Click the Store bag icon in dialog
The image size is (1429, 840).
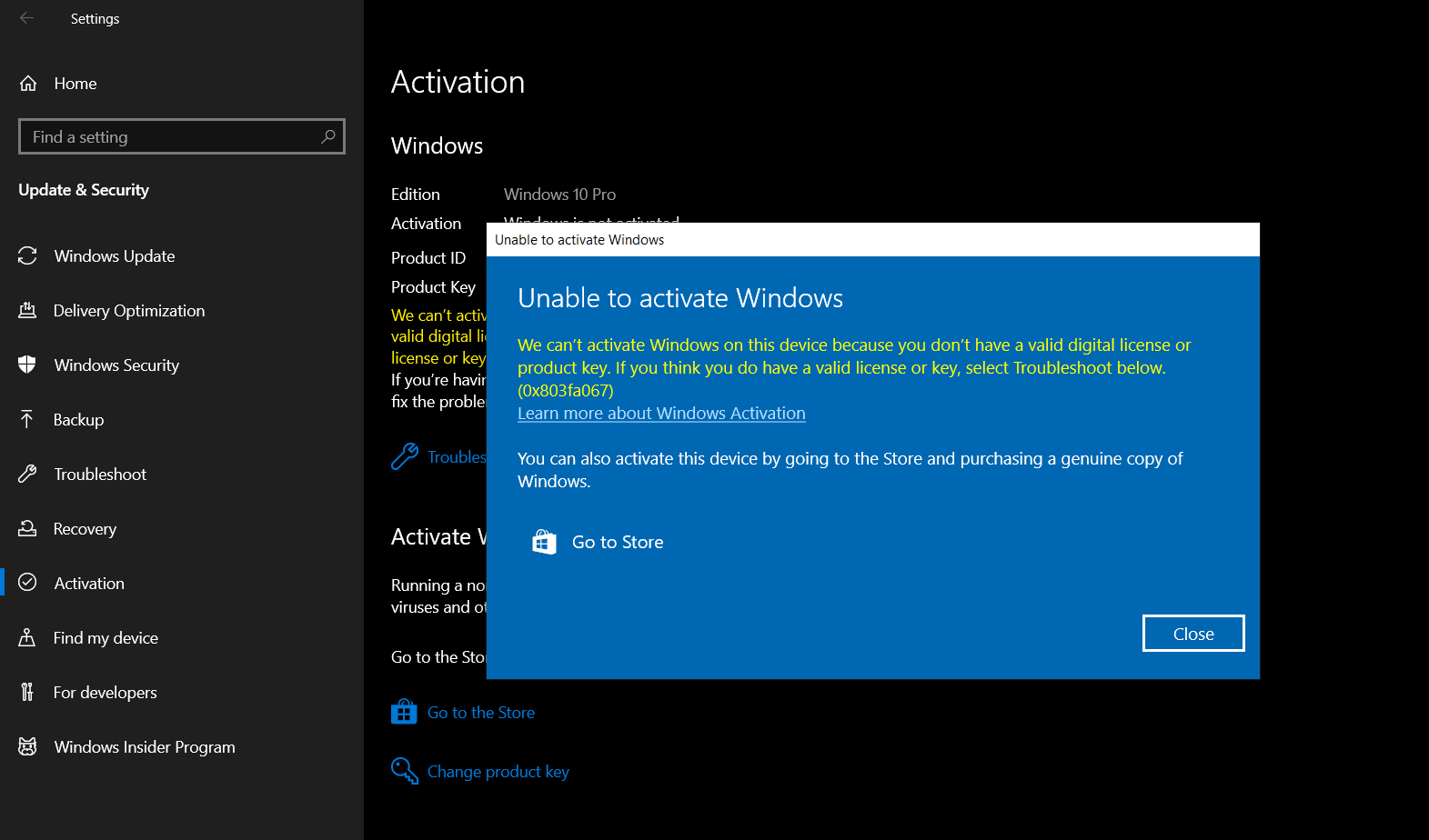(x=544, y=542)
